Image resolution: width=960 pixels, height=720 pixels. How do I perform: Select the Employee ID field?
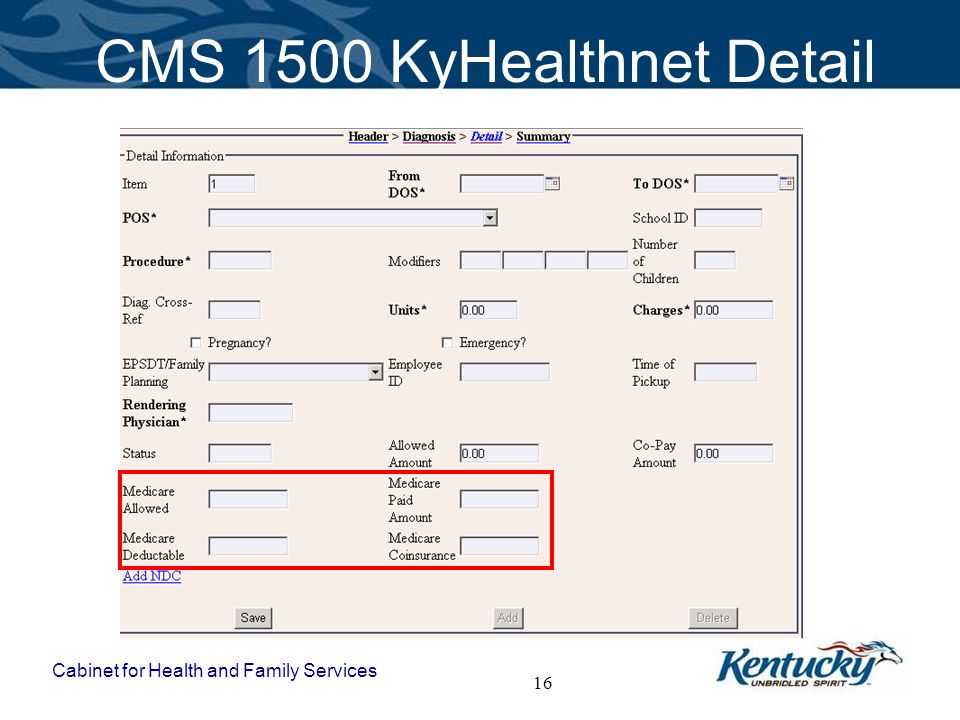(504, 372)
